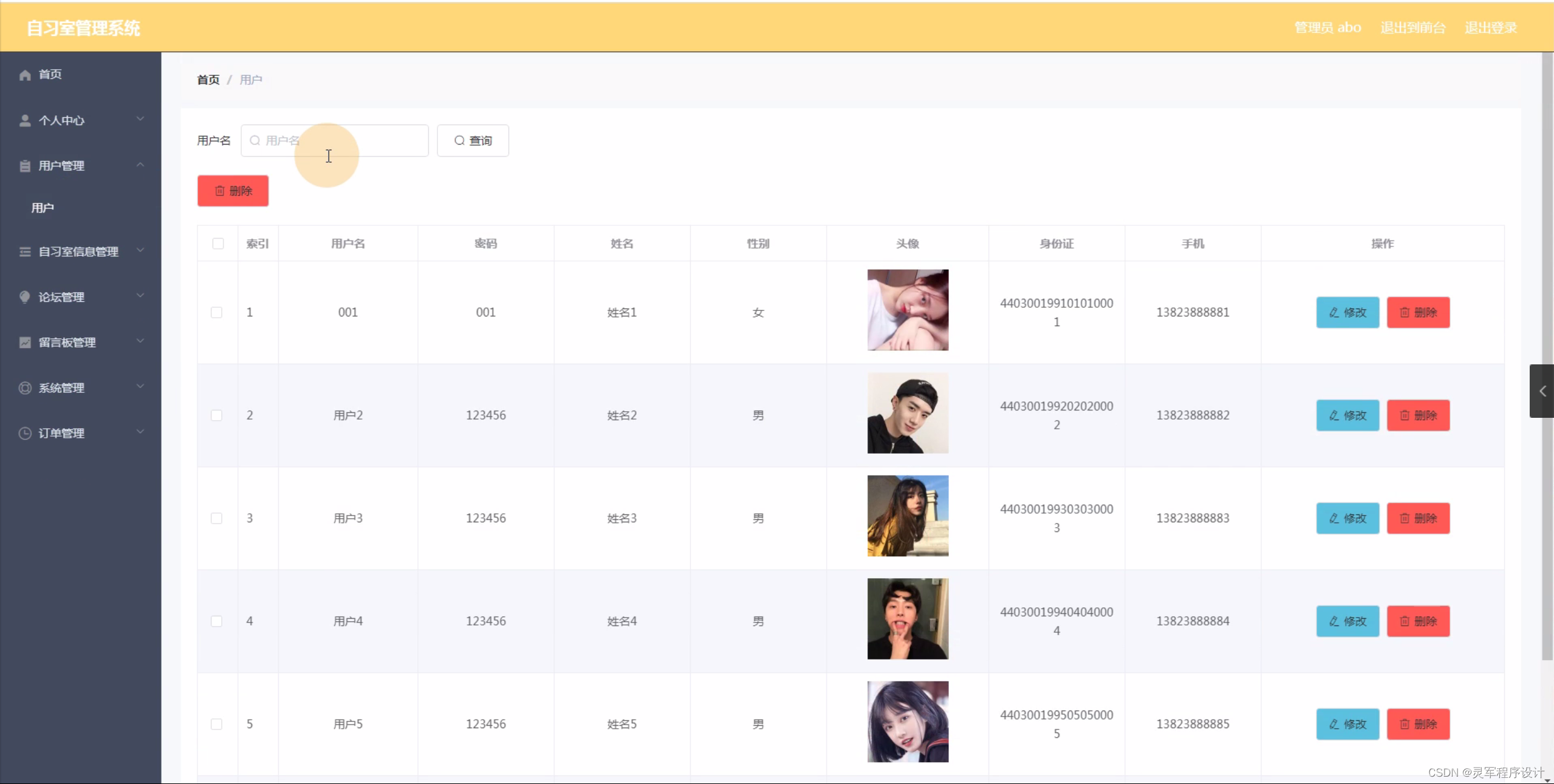Select the 用户 submenu item
The width and height of the screenshot is (1554, 784).
pyautogui.click(x=42, y=208)
